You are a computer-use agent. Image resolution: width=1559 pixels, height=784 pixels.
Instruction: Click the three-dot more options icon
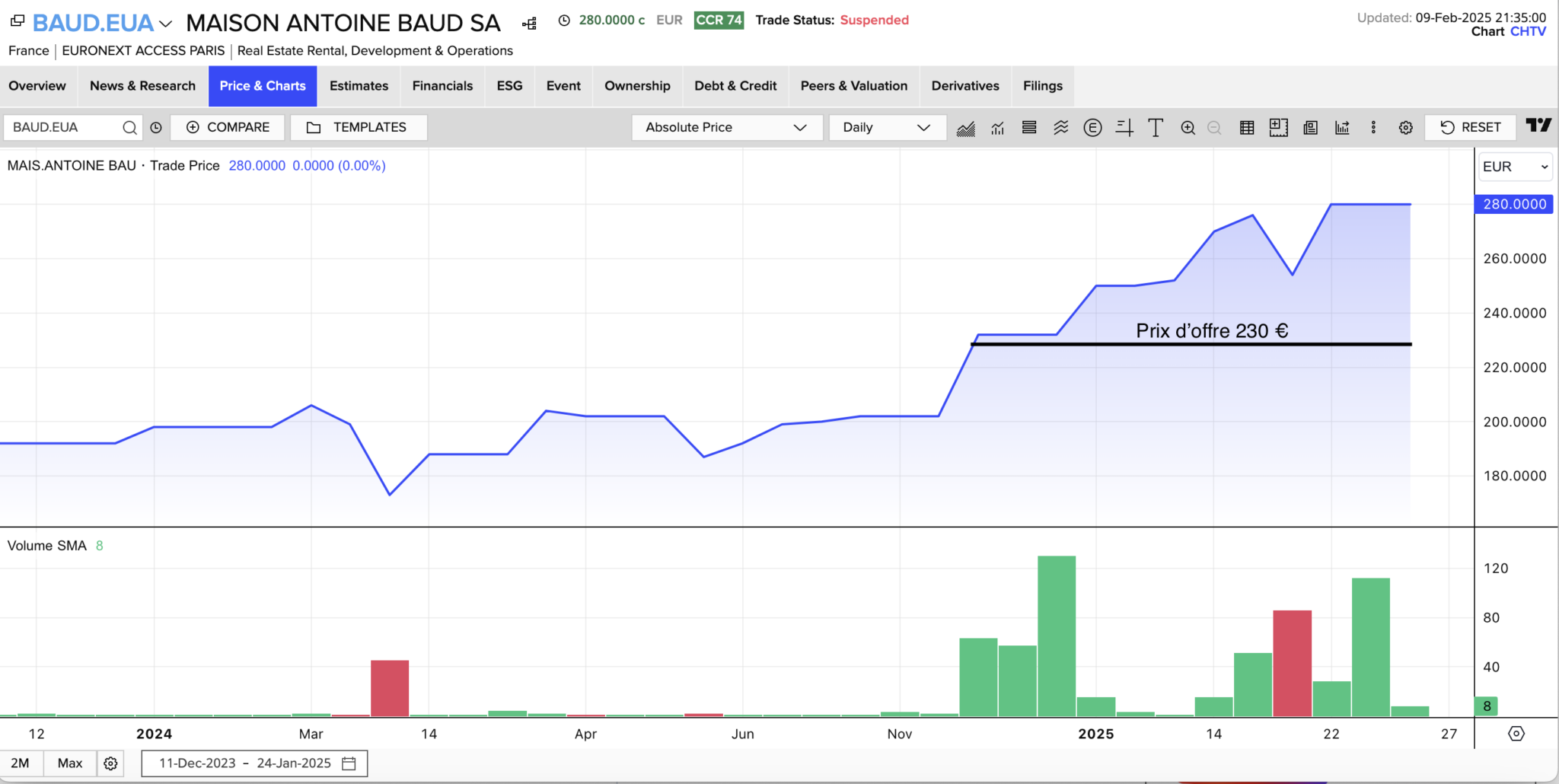[x=1373, y=128]
